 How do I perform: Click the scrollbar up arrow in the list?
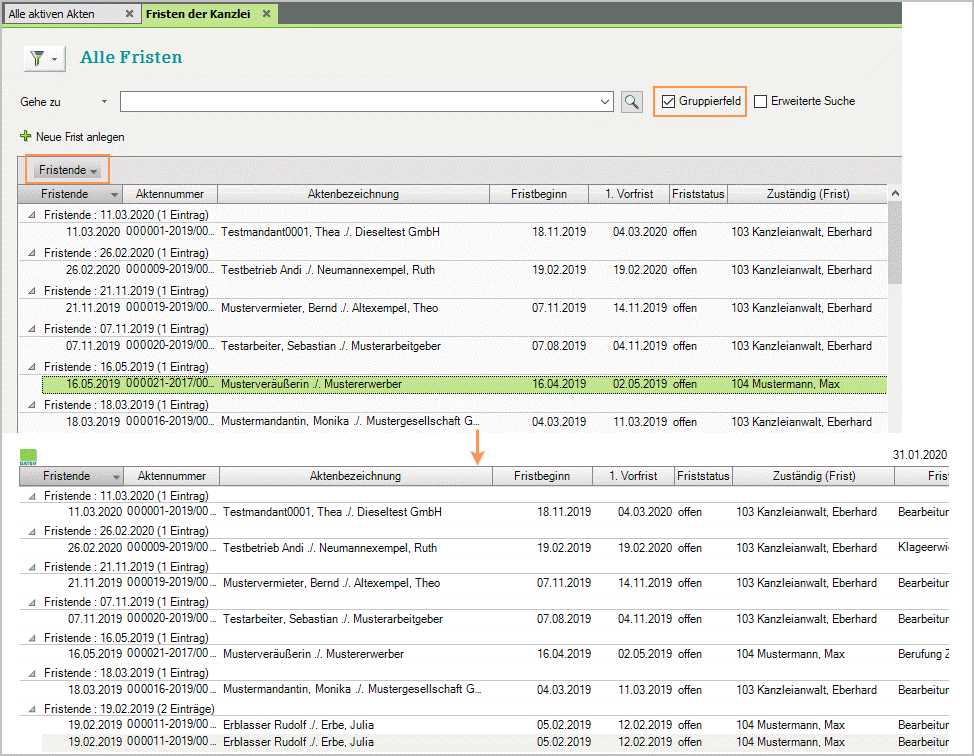click(x=894, y=194)
